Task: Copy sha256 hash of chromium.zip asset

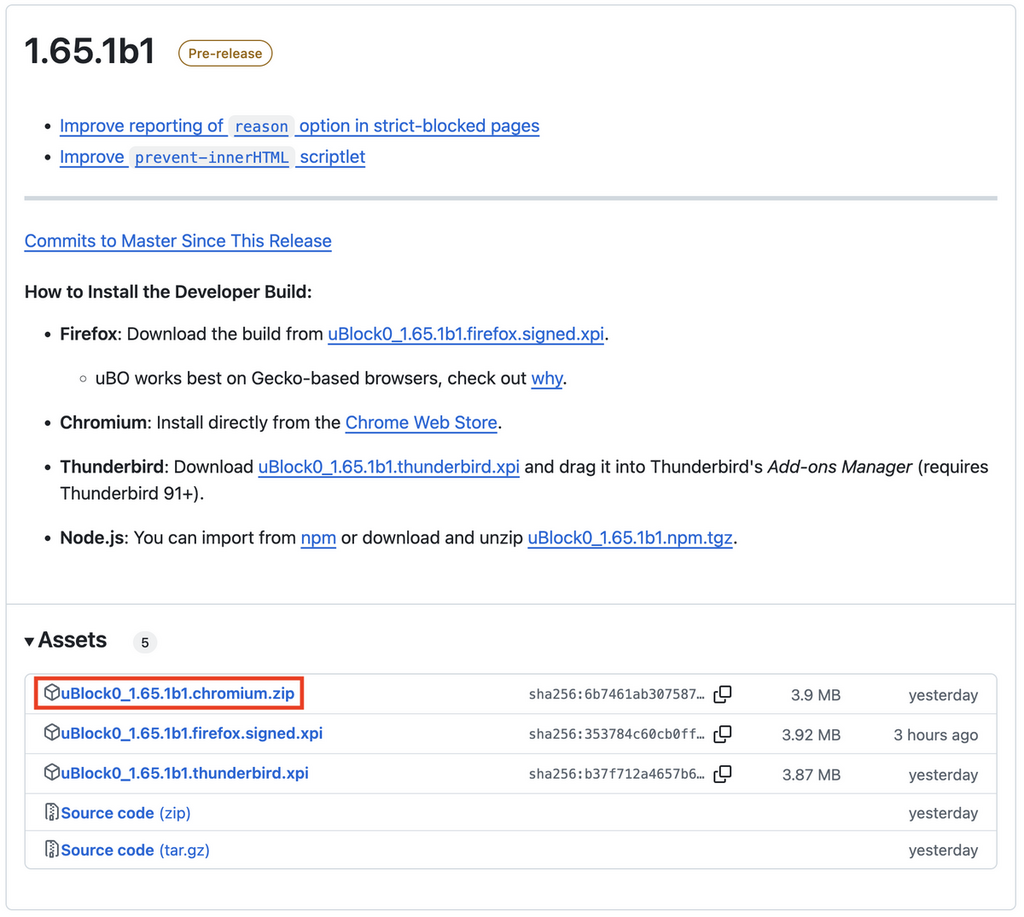Action: pos(722,694)
